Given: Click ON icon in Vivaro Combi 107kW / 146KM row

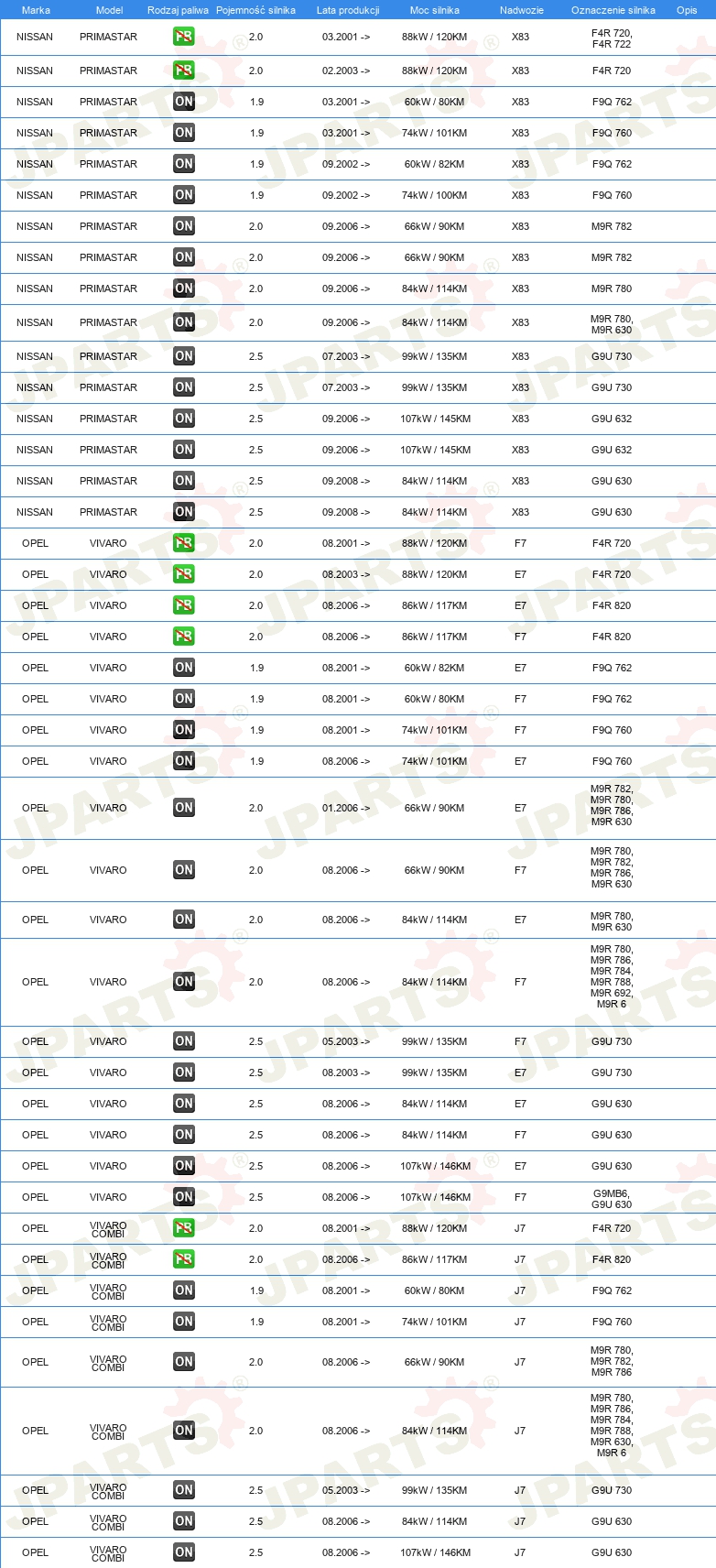Looking at the screenshot, I should (x=184, y=1552).
